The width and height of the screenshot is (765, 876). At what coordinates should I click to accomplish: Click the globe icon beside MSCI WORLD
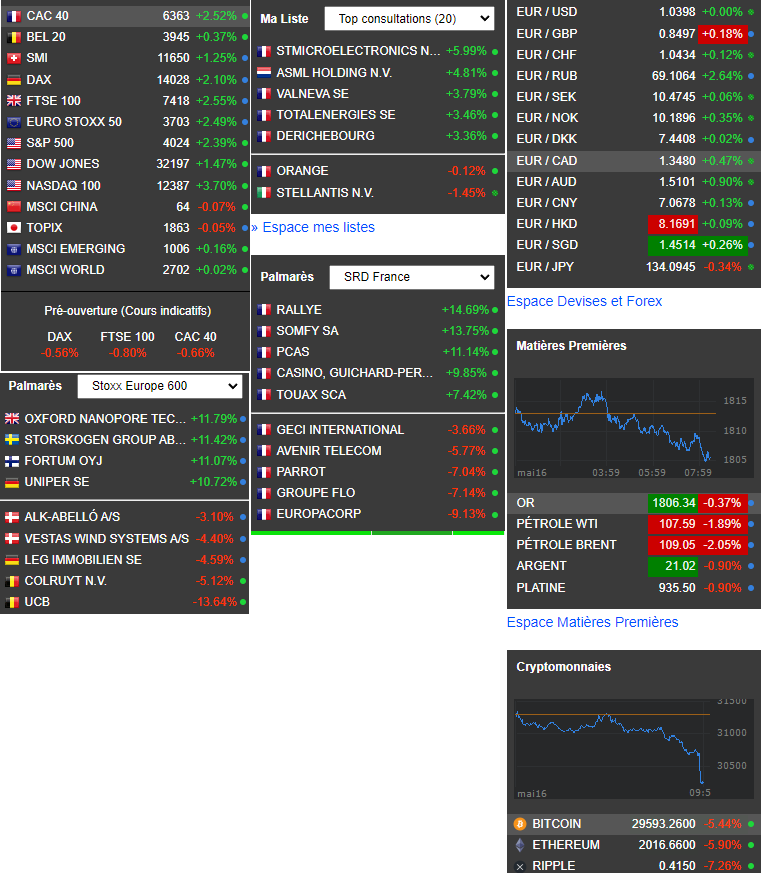[14, 270]
